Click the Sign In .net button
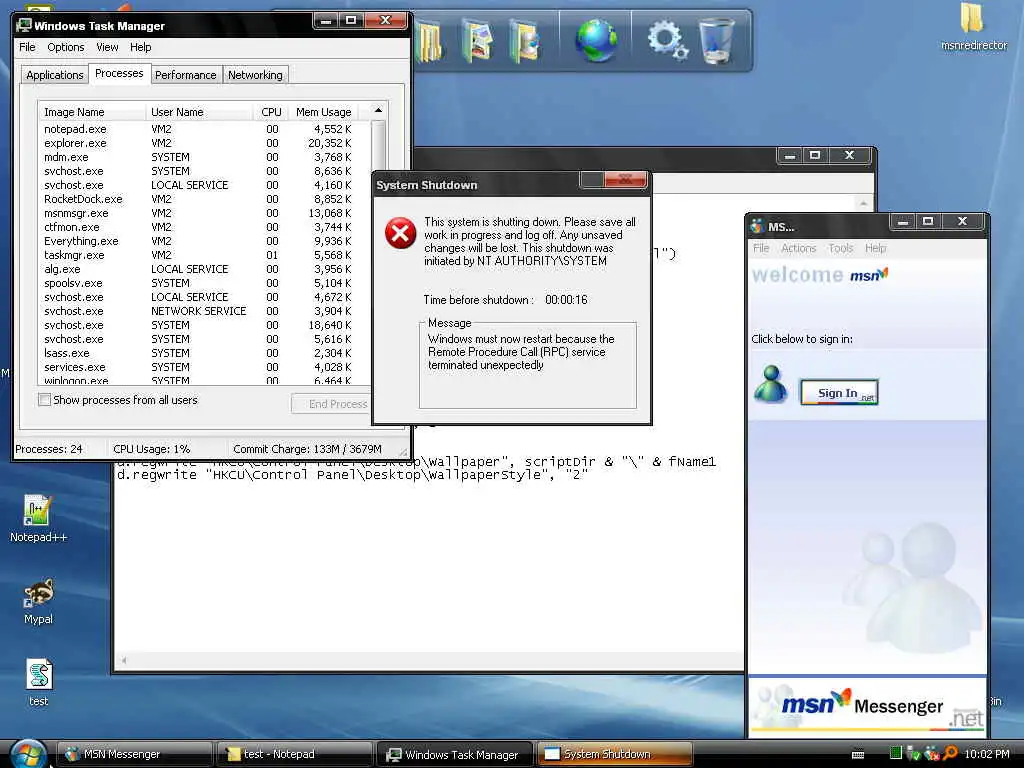The height and width of the screenshot is (768, 1024). (839, 392)
